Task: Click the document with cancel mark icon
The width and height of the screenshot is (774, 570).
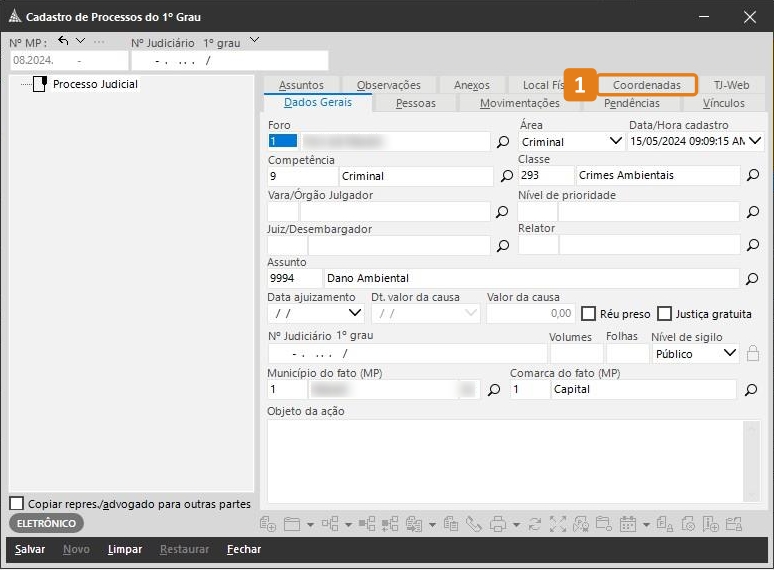Action: [x=688, y=524]
